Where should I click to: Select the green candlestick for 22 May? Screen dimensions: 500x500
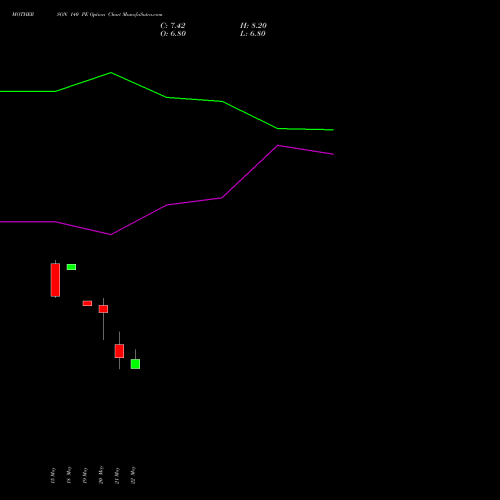coord(135,364)
